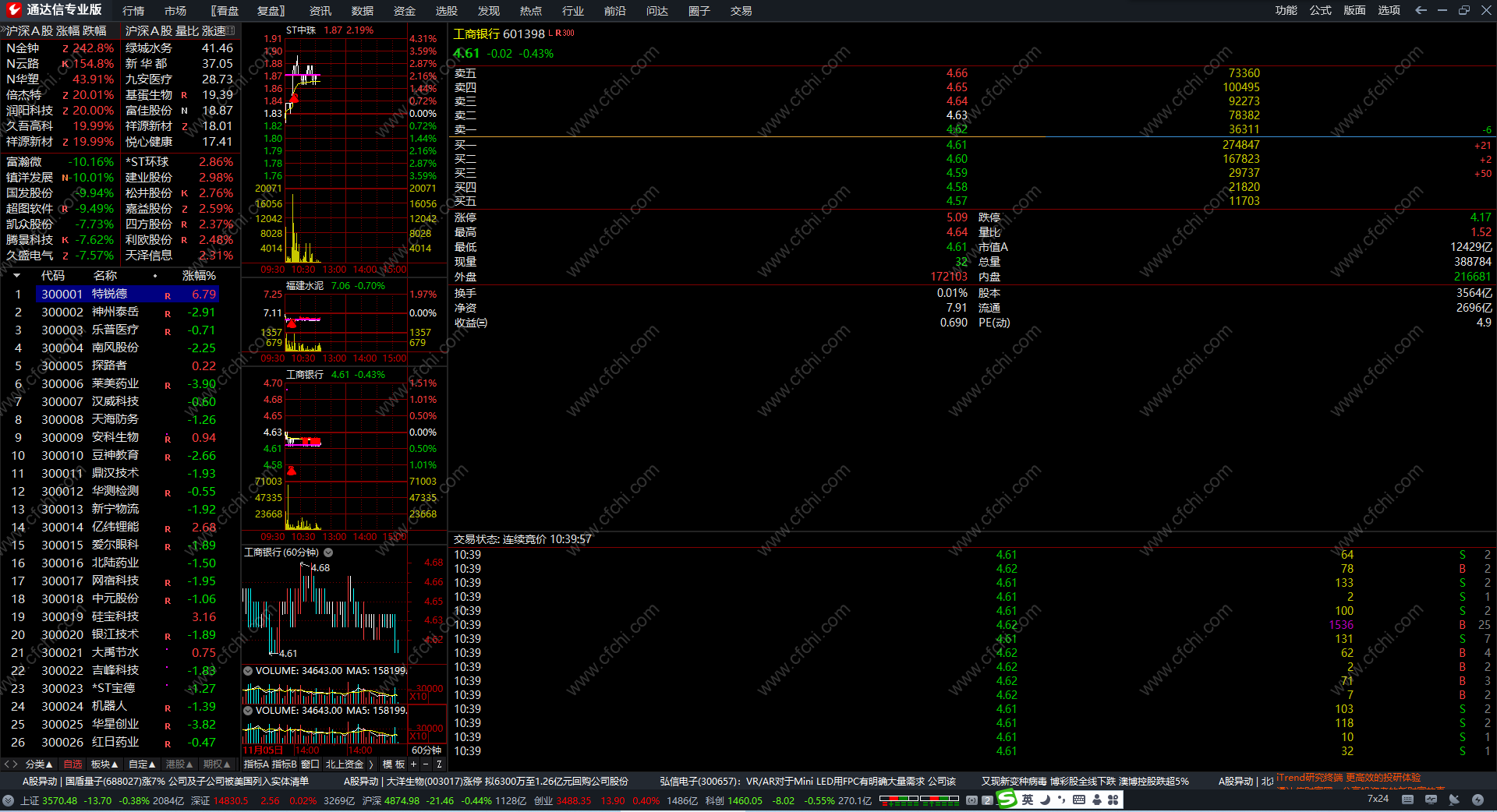The width and height of the screenshot is (1497, 812).
Task: Click the back arrow in the title bar
Action: click(x=1421, y=10)
